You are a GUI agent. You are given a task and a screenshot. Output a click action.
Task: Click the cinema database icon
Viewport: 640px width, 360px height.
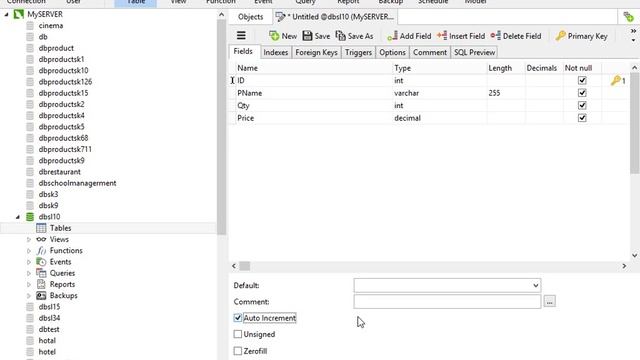[x=30, y=25]
